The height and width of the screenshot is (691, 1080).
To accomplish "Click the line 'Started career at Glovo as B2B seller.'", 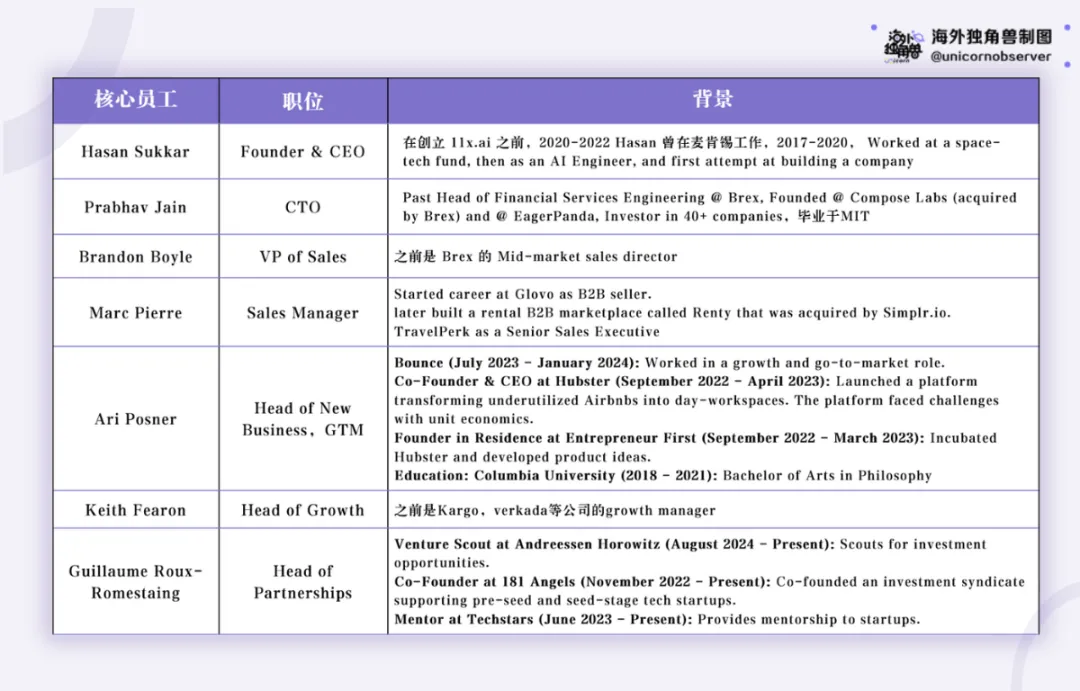I will point(523,294).
